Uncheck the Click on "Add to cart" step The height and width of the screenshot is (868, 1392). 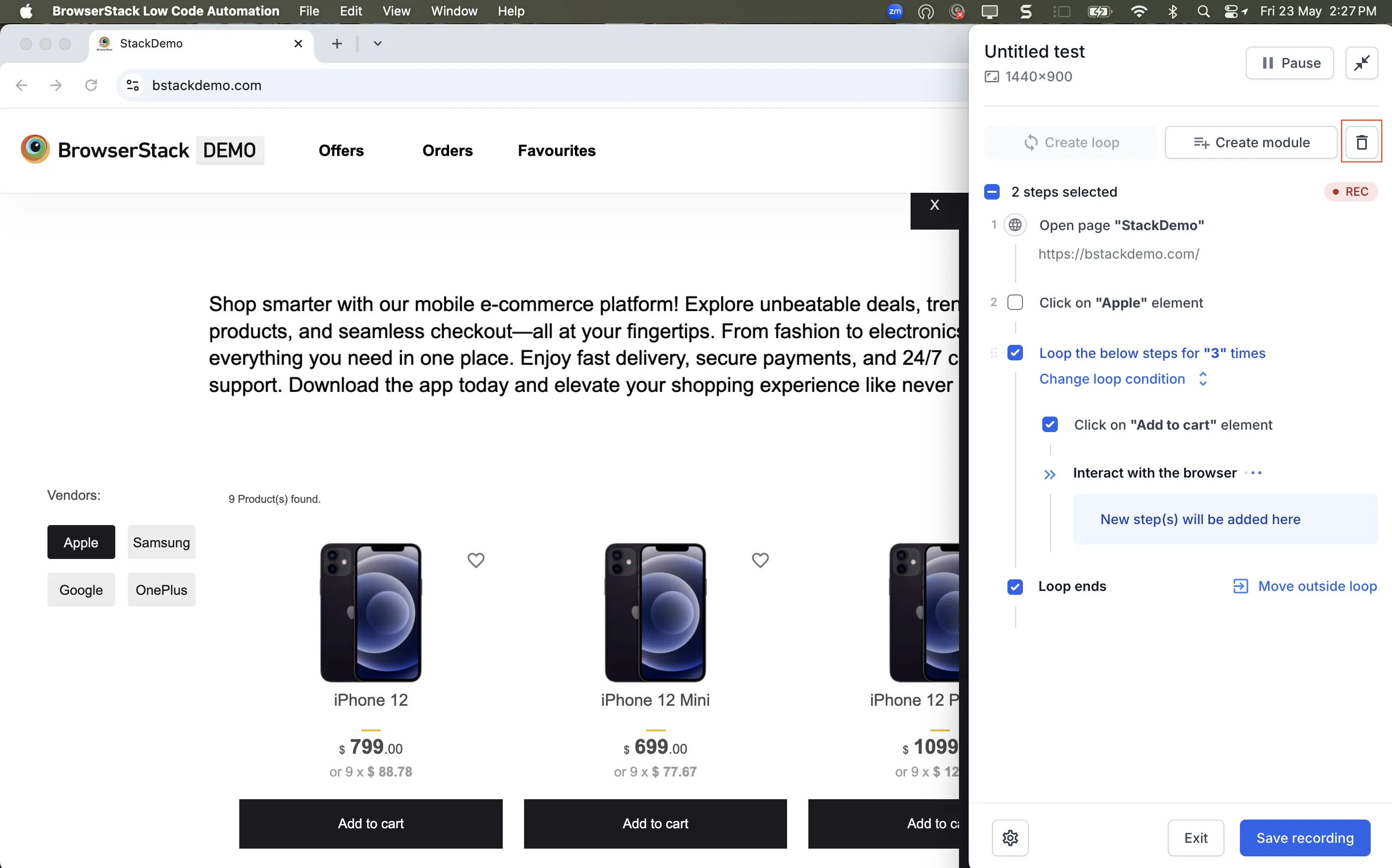pos(1049,424)
